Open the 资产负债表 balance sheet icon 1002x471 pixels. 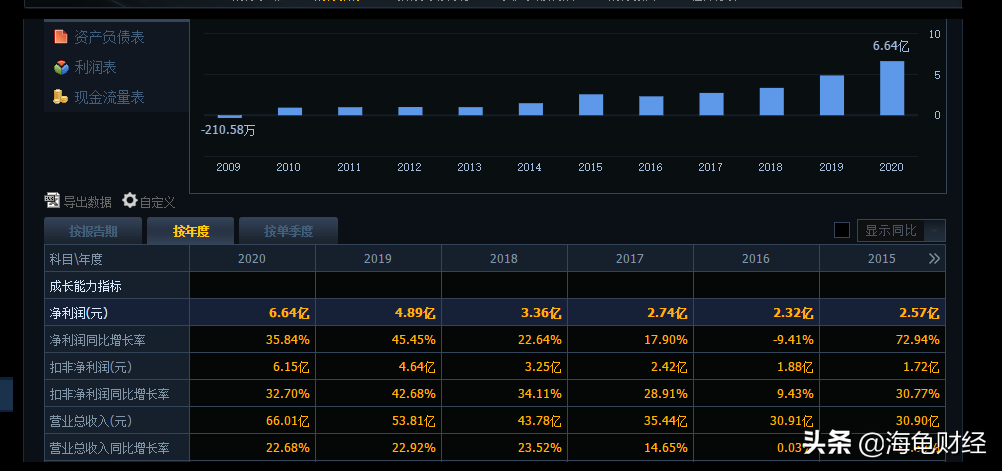[x=61, y=36]
